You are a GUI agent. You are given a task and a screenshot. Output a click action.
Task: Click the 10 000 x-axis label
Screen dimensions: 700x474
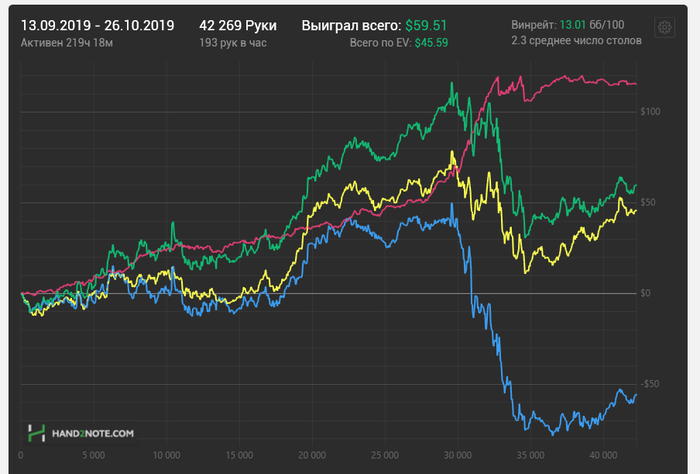166,453
